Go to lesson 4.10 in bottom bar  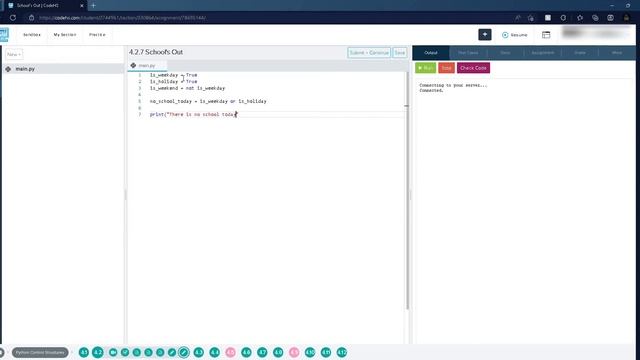click(x=310, y=352)
